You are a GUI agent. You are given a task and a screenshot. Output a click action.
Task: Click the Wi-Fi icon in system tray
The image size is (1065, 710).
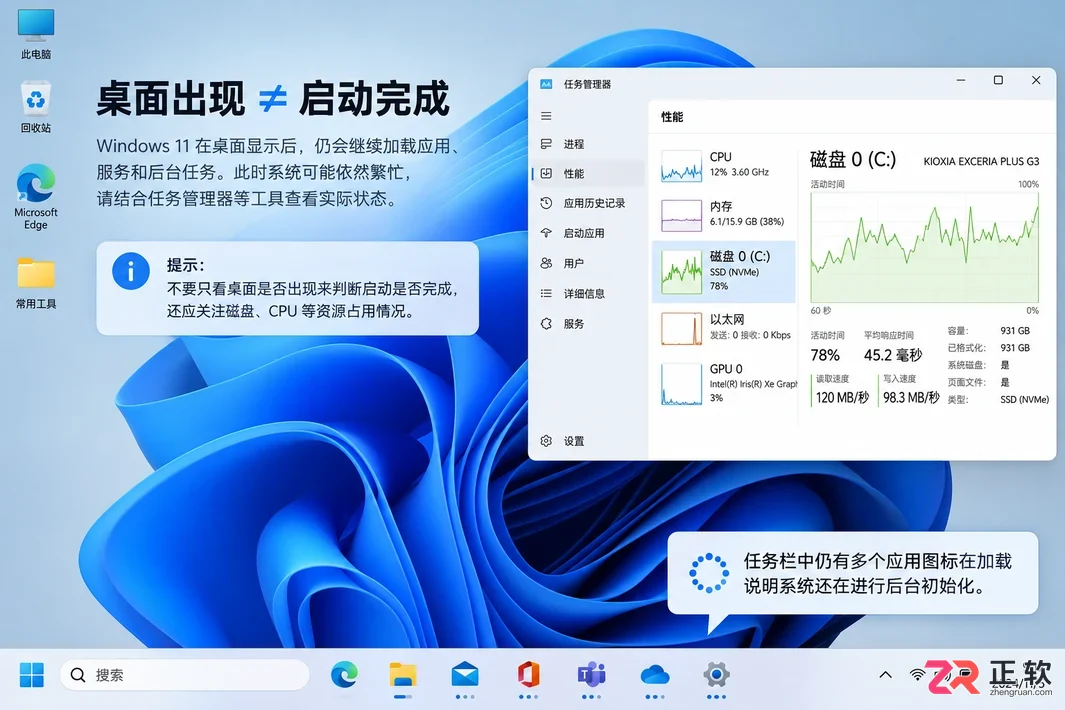coord(918,674)
